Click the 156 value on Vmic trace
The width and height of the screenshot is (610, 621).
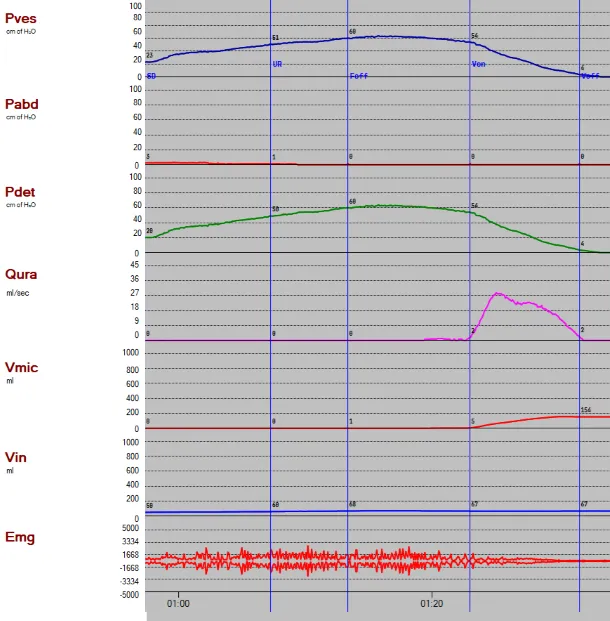click(586, 410)
